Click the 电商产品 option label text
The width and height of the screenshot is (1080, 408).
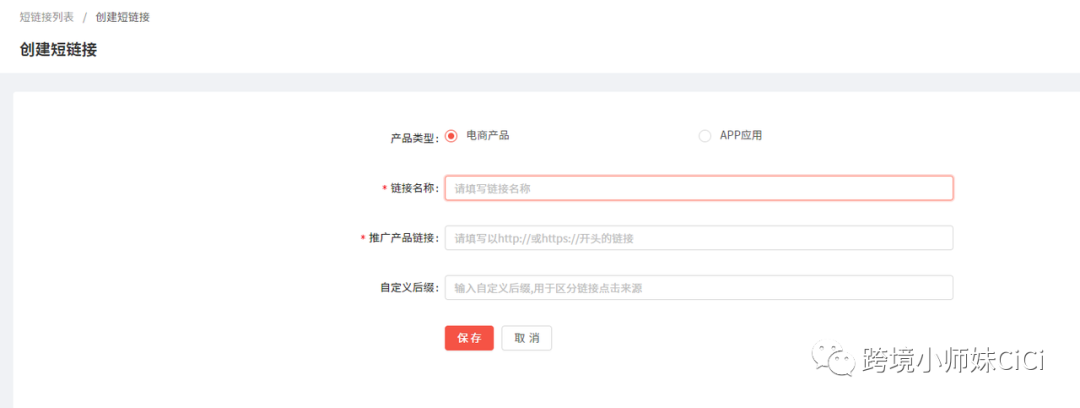pyautogui.click(x=488, y=135)
